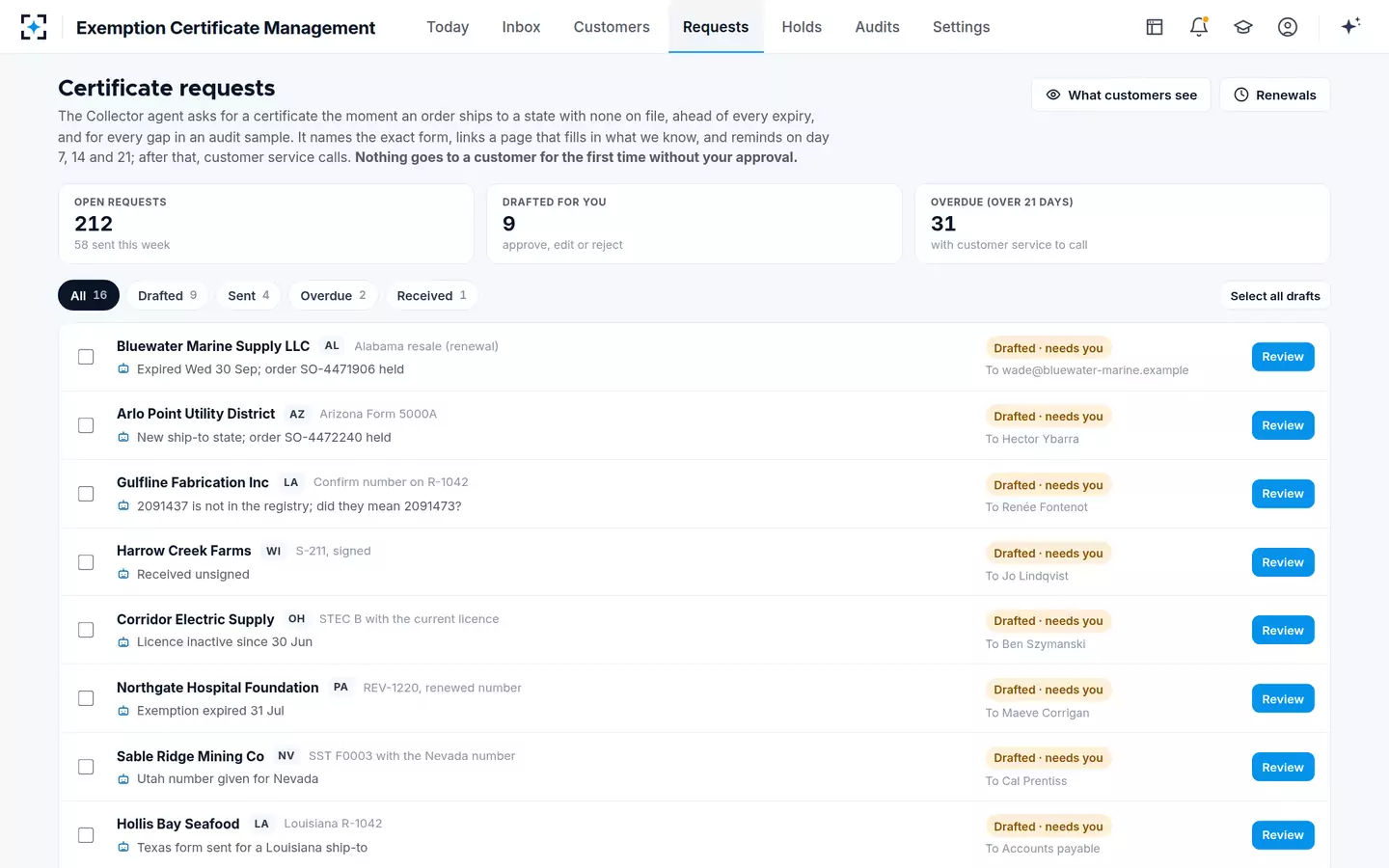
Task: Open the Renewals button
Action: [1275, 95]
